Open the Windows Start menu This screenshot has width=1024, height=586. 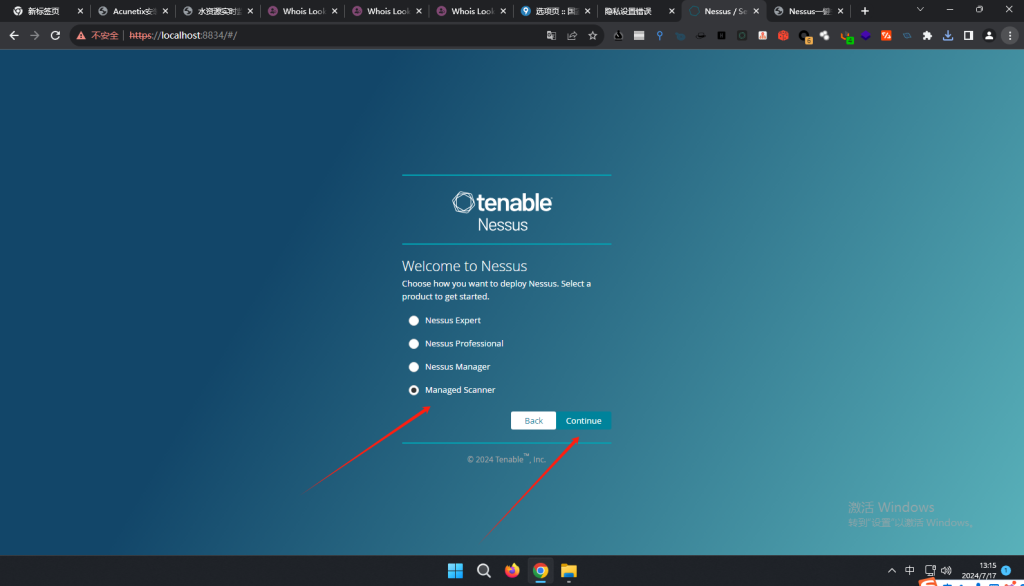click(x=455, y=571)
